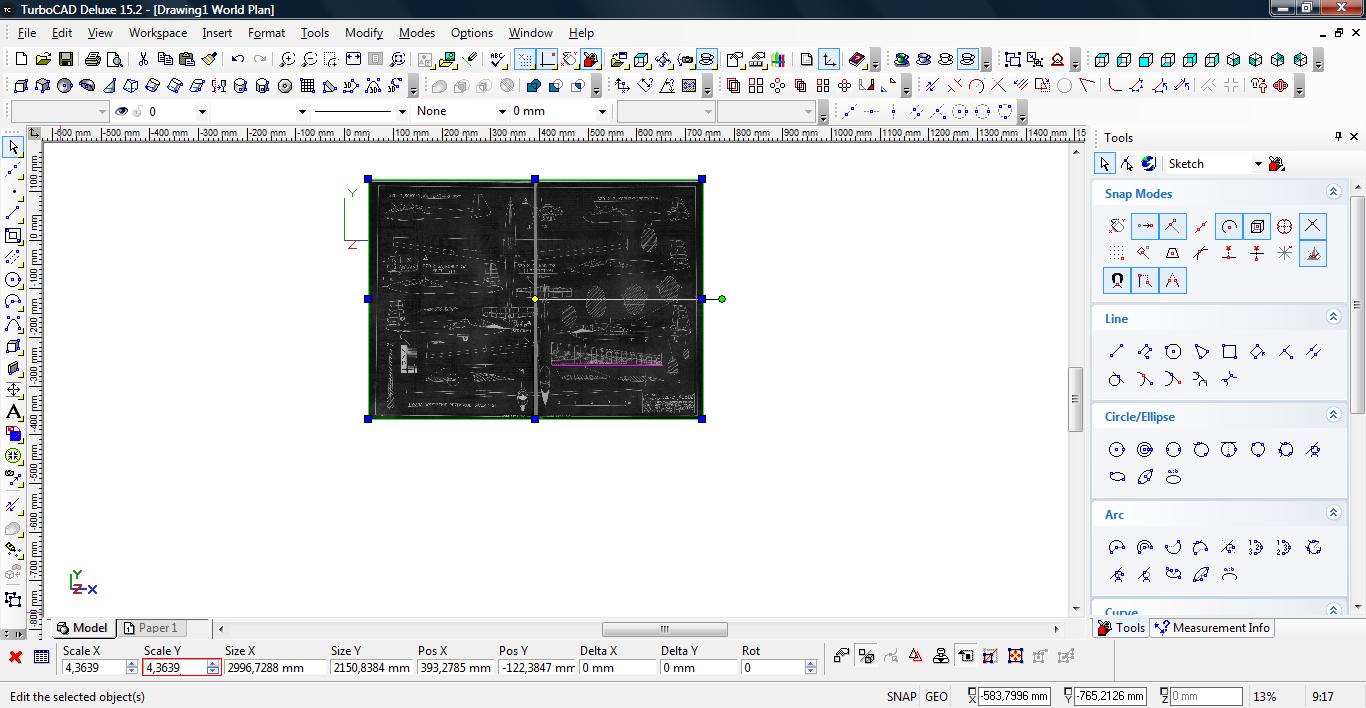This screenshot has width=1366, height=708.
Task: Open the File menu
Action: click(27, 32)
